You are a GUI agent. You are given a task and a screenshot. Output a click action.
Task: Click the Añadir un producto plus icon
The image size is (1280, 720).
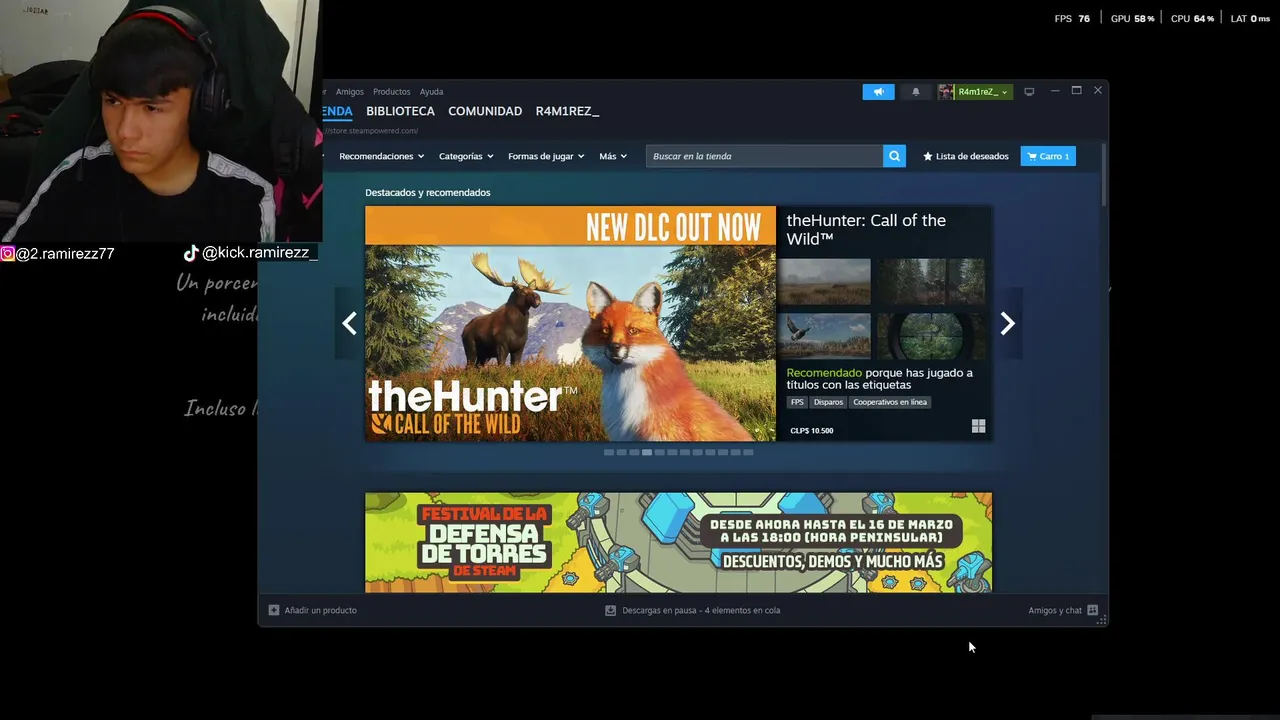pyautogui.click(x=274, y=610)
